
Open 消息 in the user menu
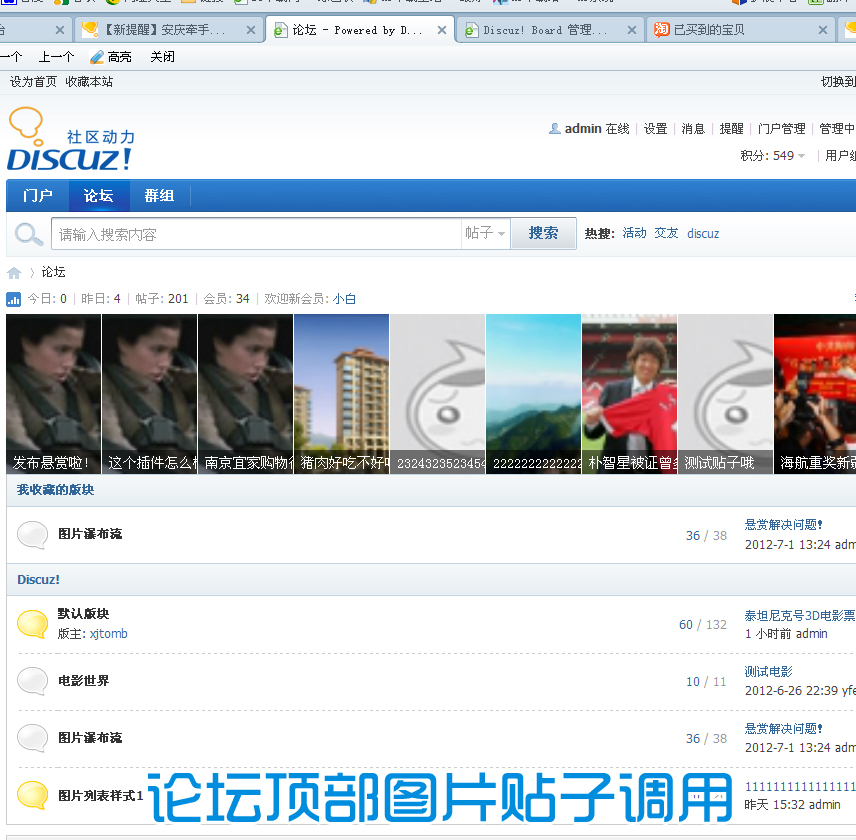693,129
